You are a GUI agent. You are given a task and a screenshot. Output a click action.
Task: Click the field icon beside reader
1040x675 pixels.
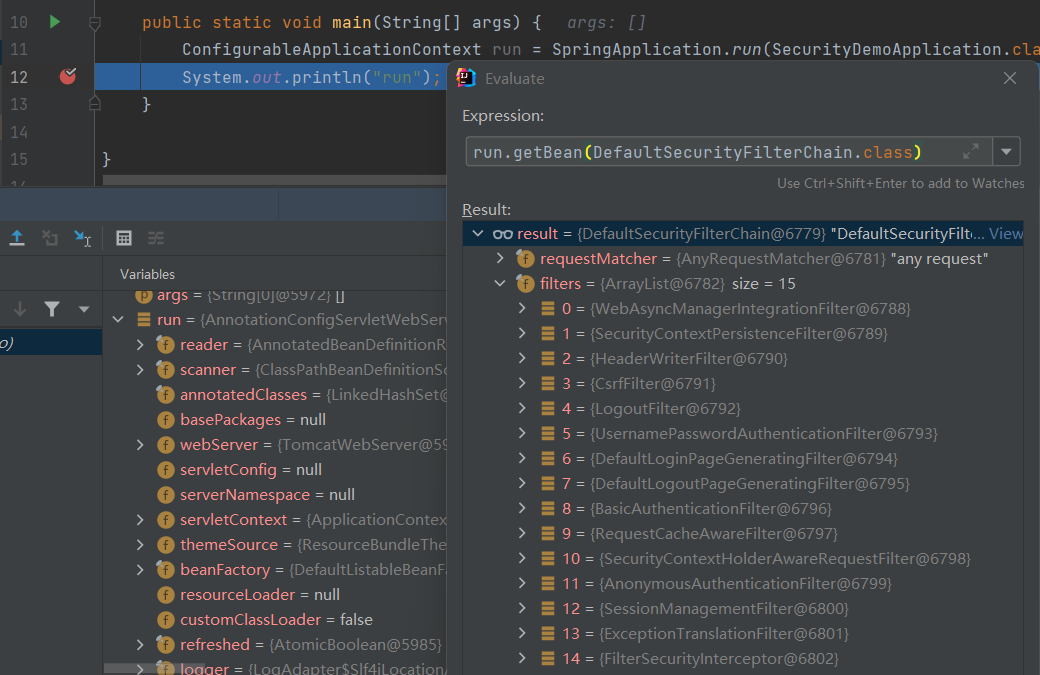point(165,345)
